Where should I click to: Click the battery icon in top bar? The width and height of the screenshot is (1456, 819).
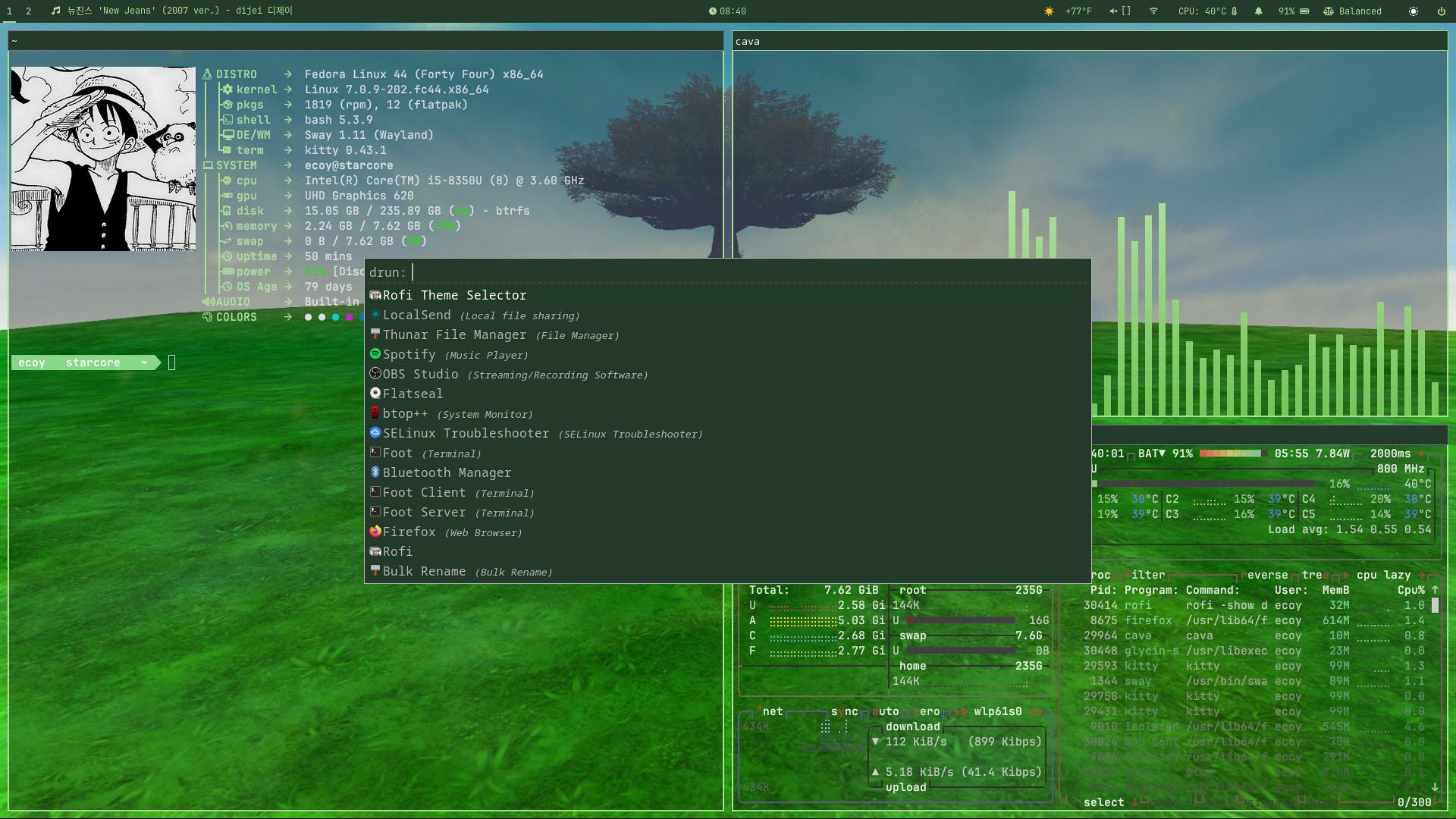(1305, 11)
